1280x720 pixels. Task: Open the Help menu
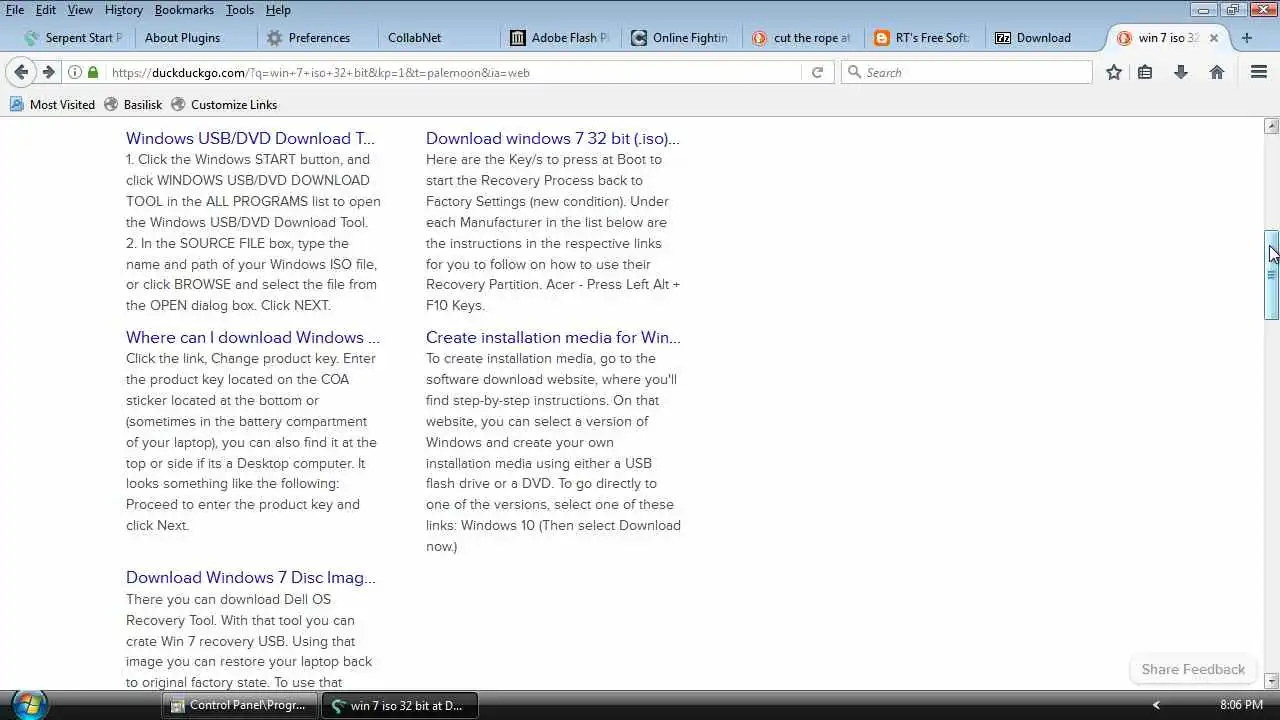278,10
